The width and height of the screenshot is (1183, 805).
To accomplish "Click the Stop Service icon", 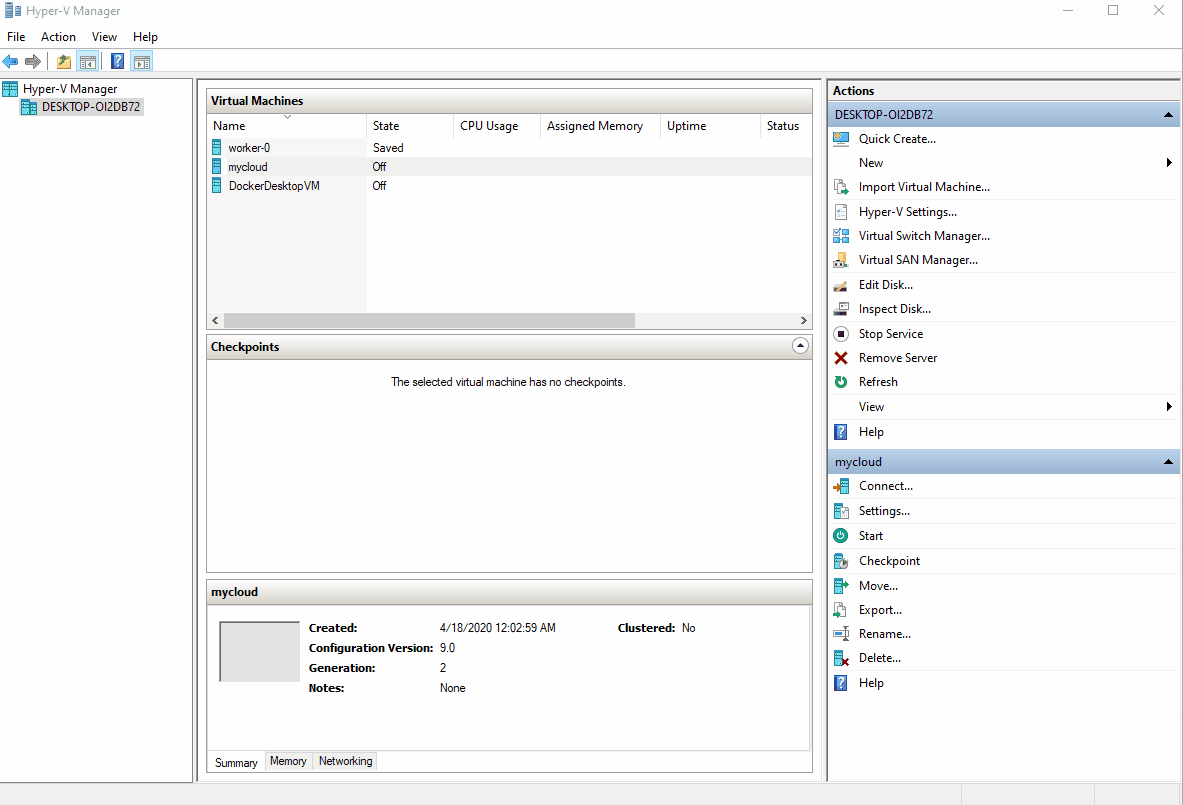I will coord(840,333).
